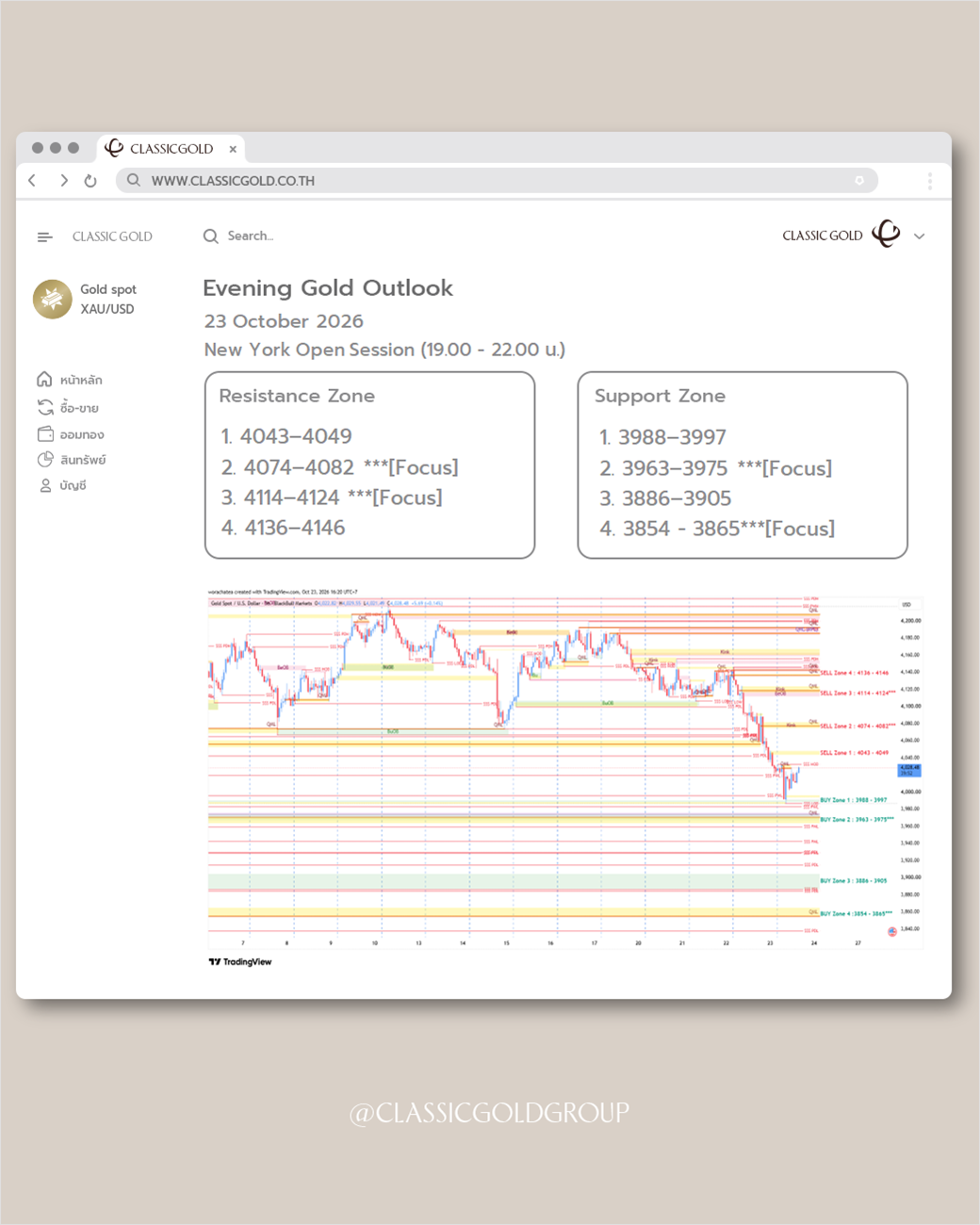Click the Evening Gold Outlook heading
The width and height of the screenshot is (980, 1225).
(328, 287)
